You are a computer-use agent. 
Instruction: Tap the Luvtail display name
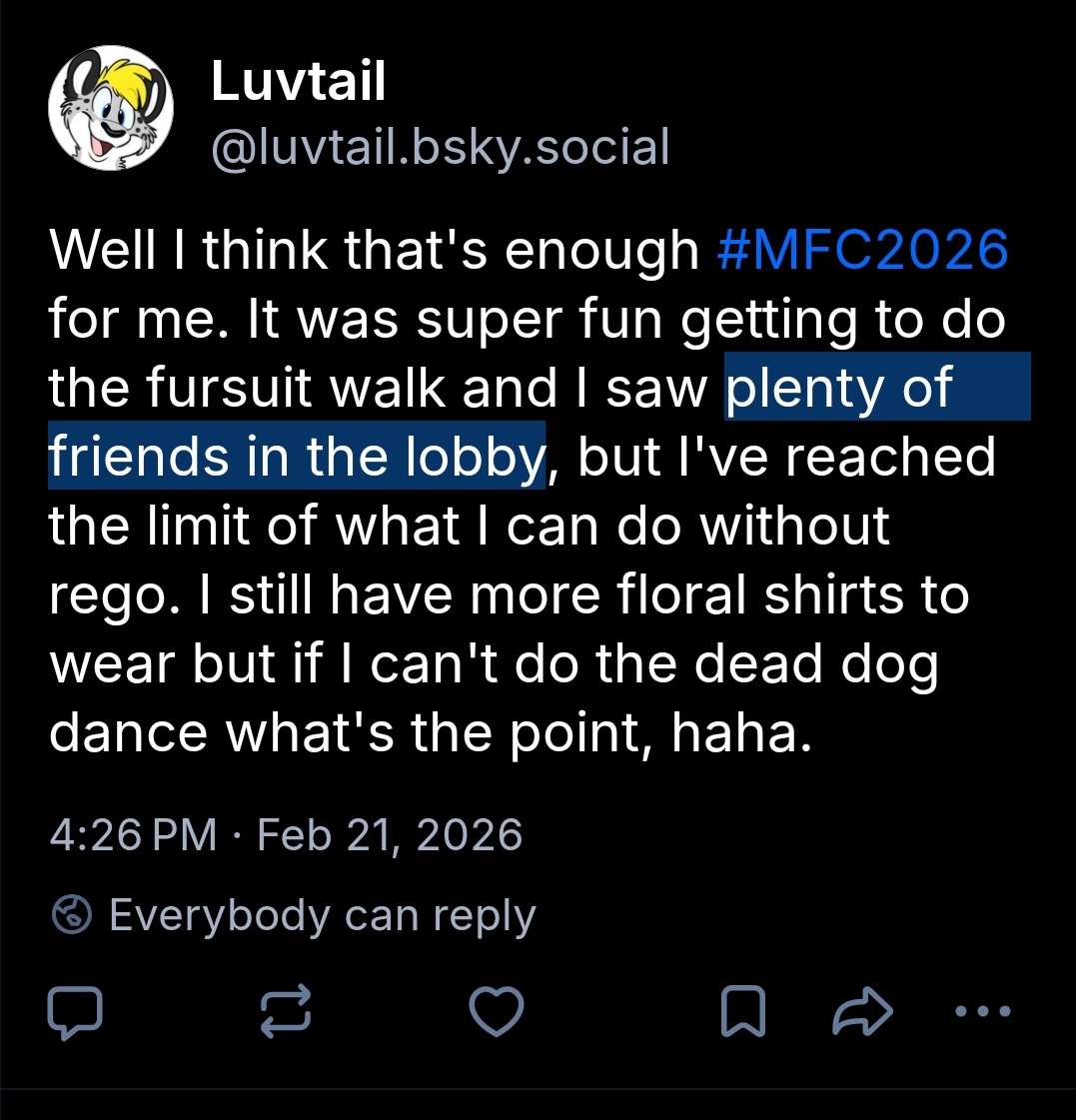pos(298,81)
